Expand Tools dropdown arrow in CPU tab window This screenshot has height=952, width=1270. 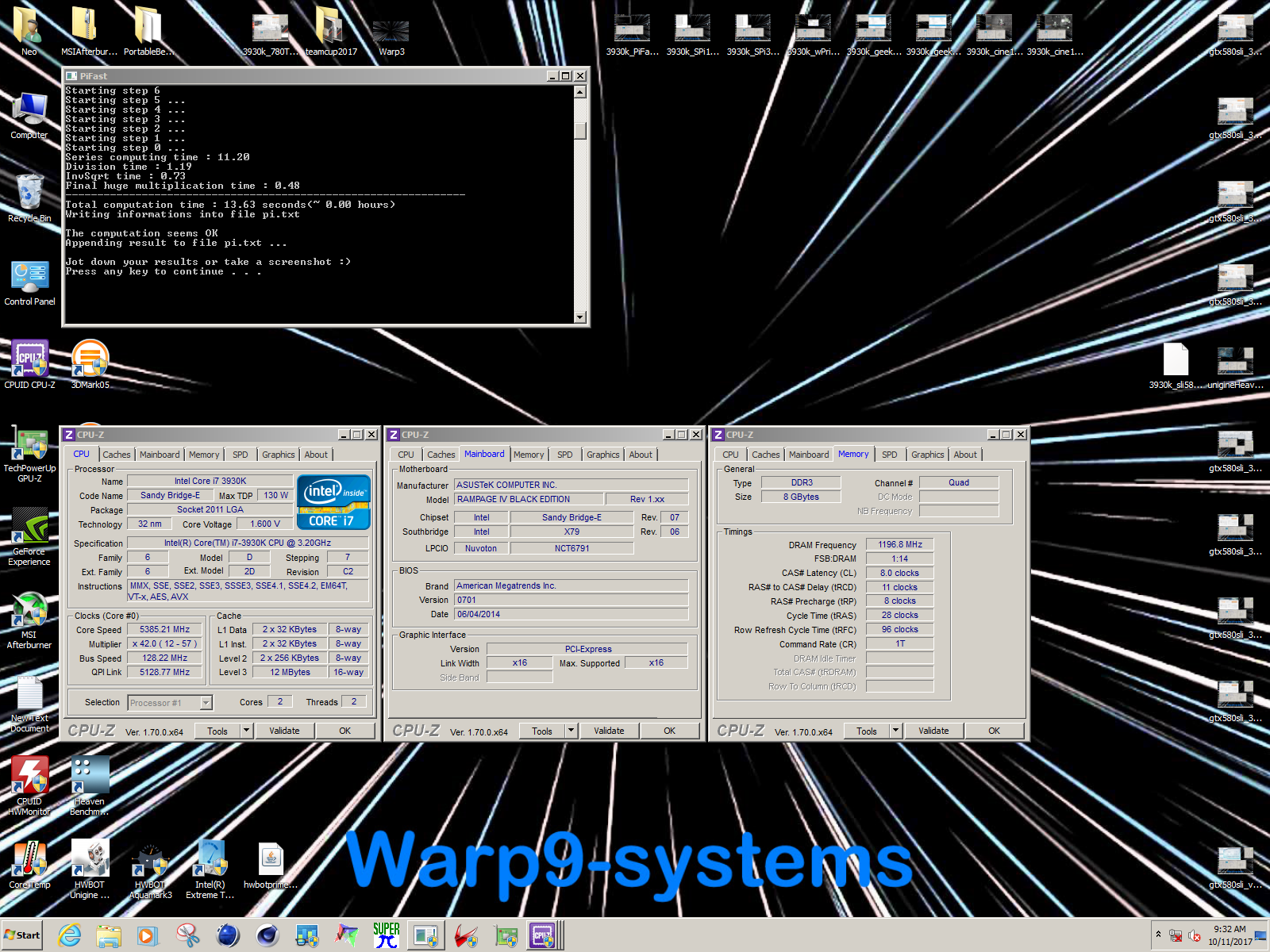tap(247, 731)
